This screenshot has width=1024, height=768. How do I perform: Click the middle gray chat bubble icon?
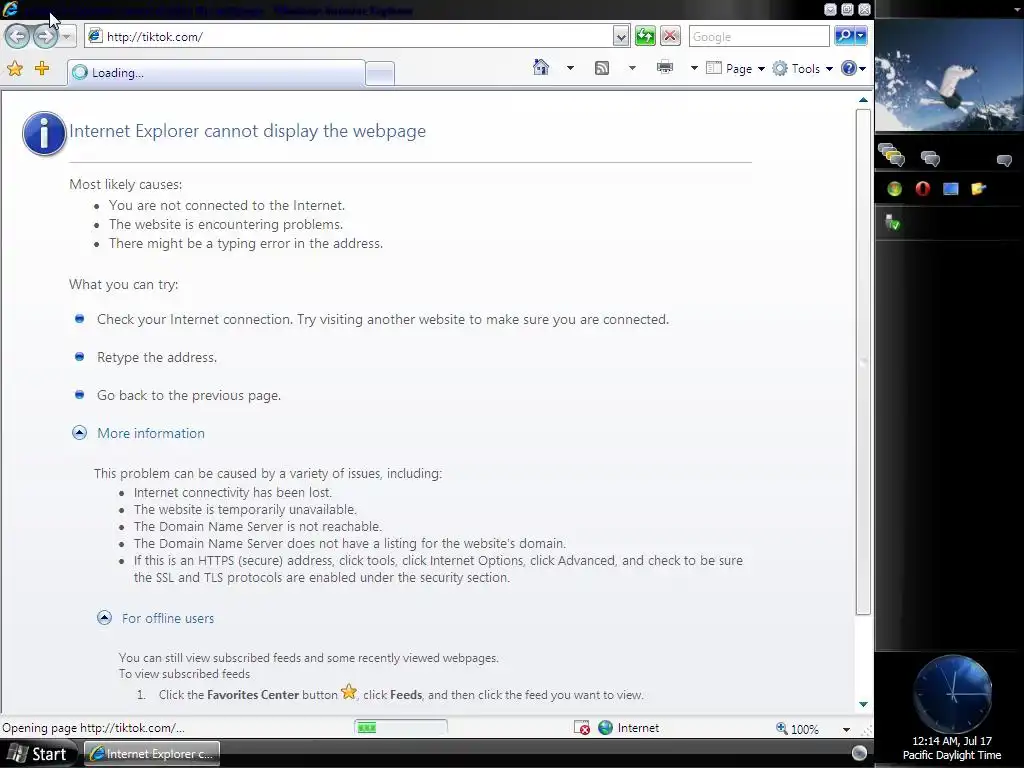930,158
